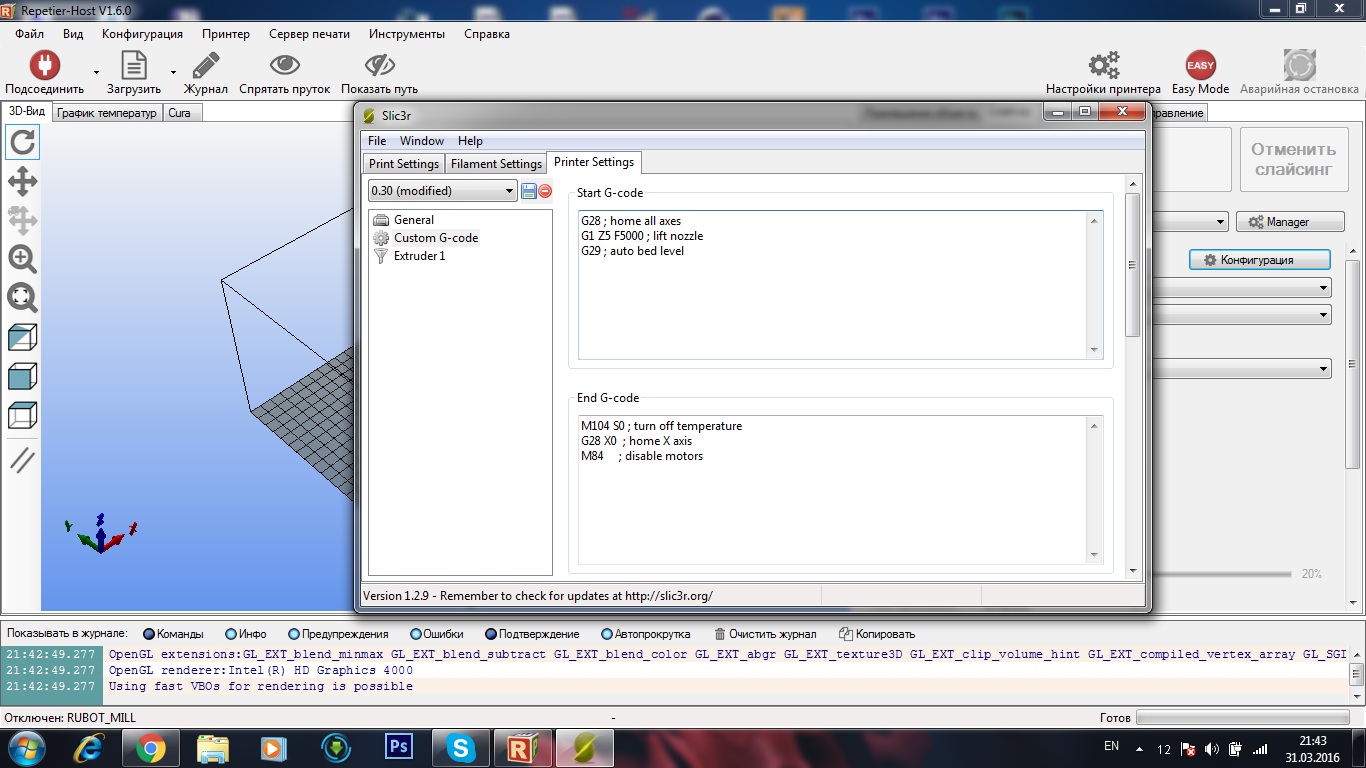Click the Отменить слайсинг button
The width and height of the screenshot is (1366, 768).
click(1294, 160)
